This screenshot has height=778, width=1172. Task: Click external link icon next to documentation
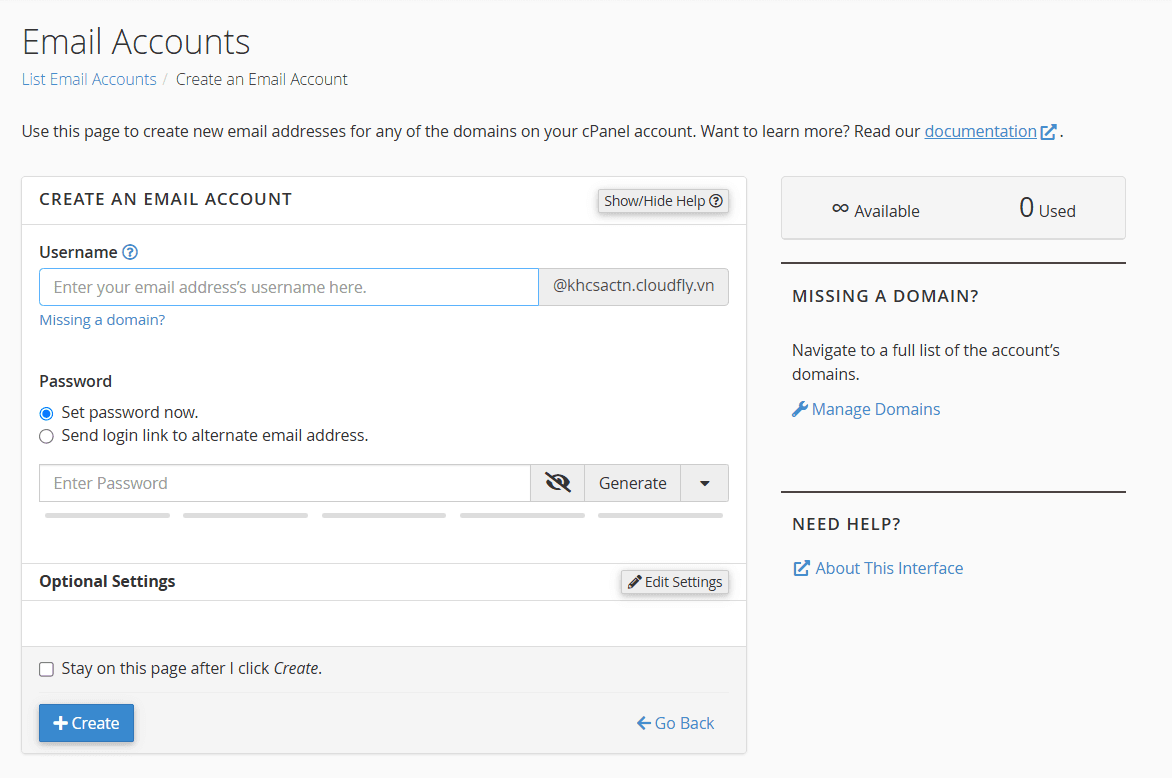(x=1048, y=132)
